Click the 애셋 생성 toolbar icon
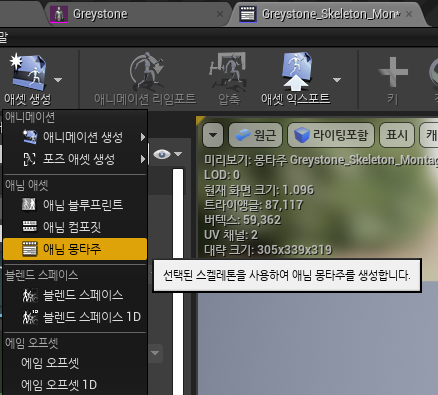Screen dimensions: 438x395 [x=28, y=72]
